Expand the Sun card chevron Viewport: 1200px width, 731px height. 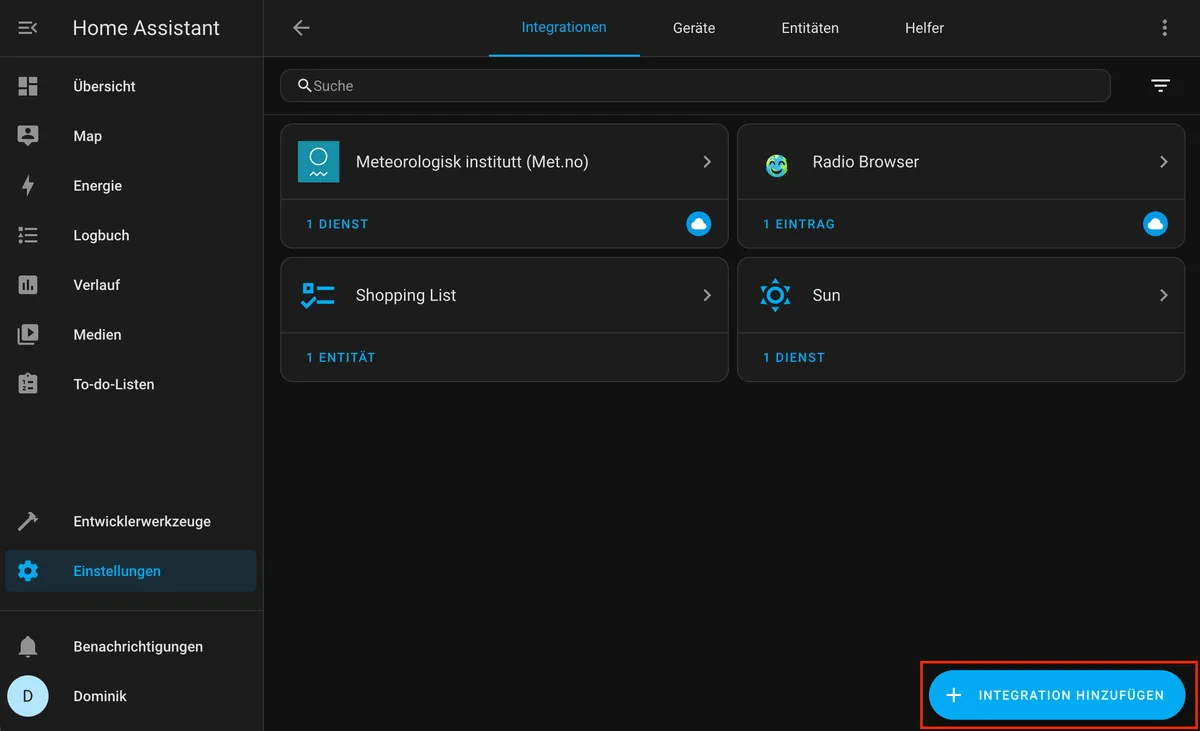pyautogui.click(x=1163, y=295)
